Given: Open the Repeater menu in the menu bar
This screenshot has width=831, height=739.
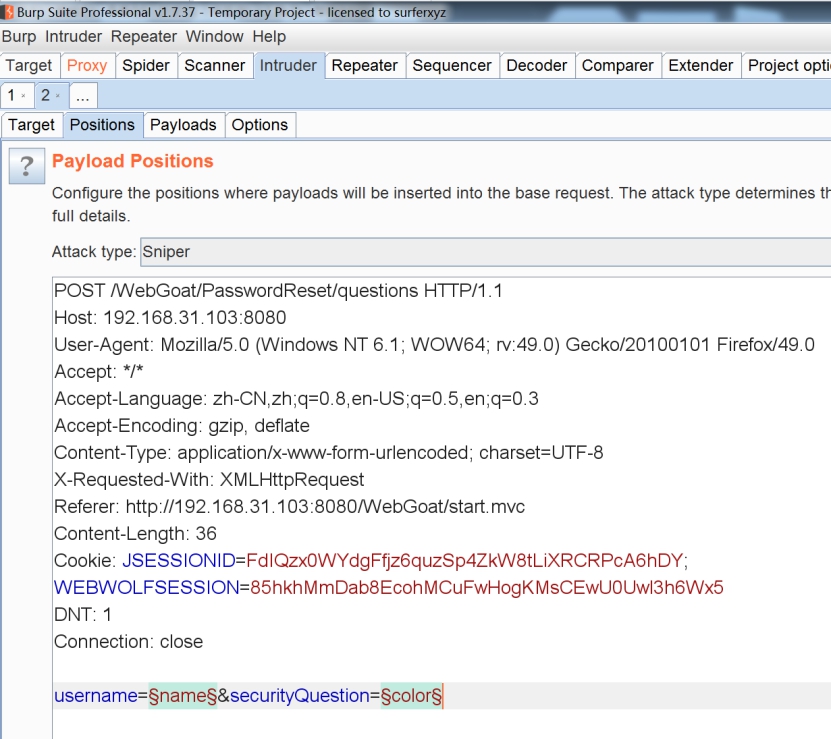Looking at the screenshot, I should 144,37.
